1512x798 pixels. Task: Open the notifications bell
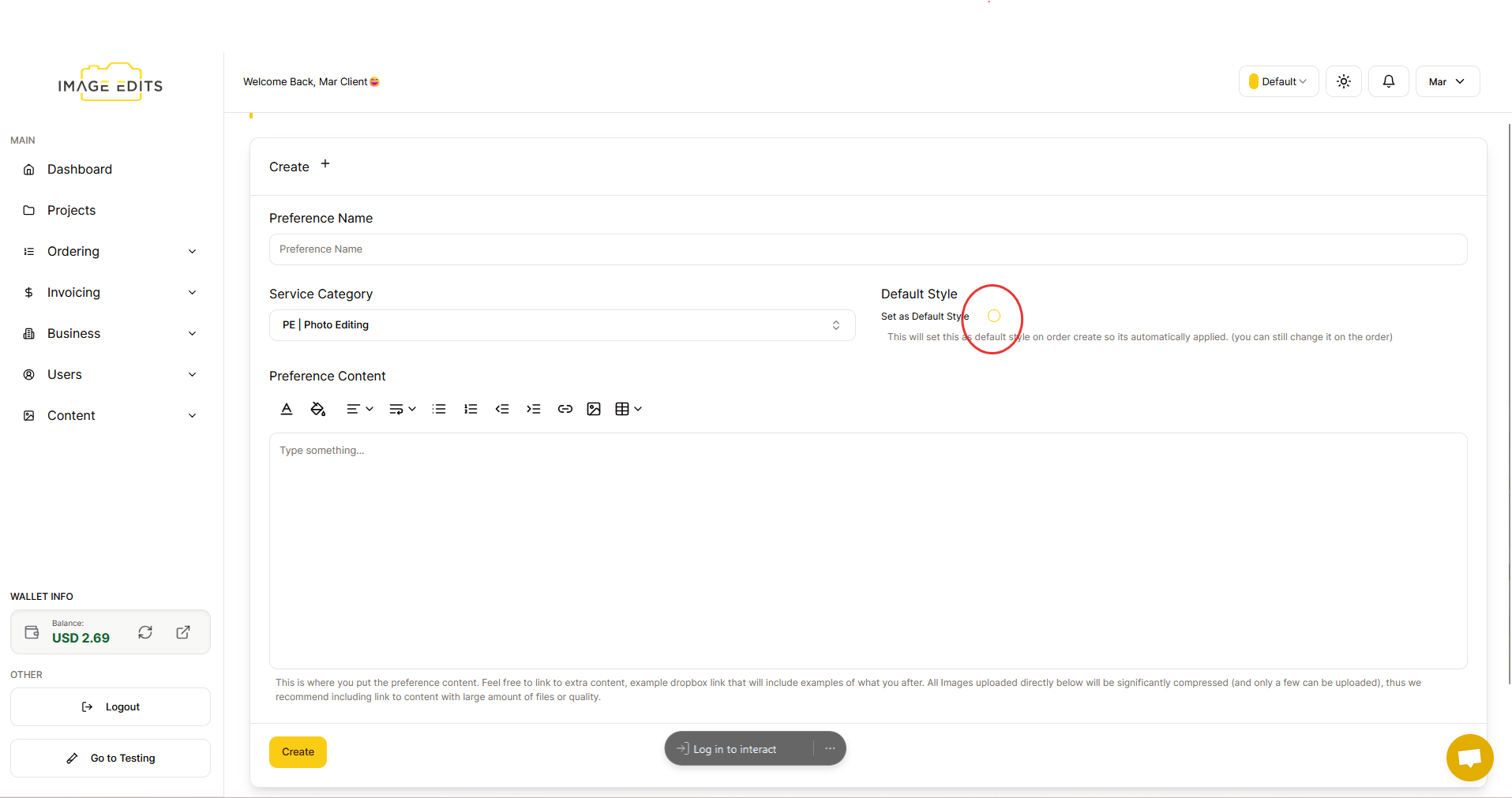point(1388,81)
